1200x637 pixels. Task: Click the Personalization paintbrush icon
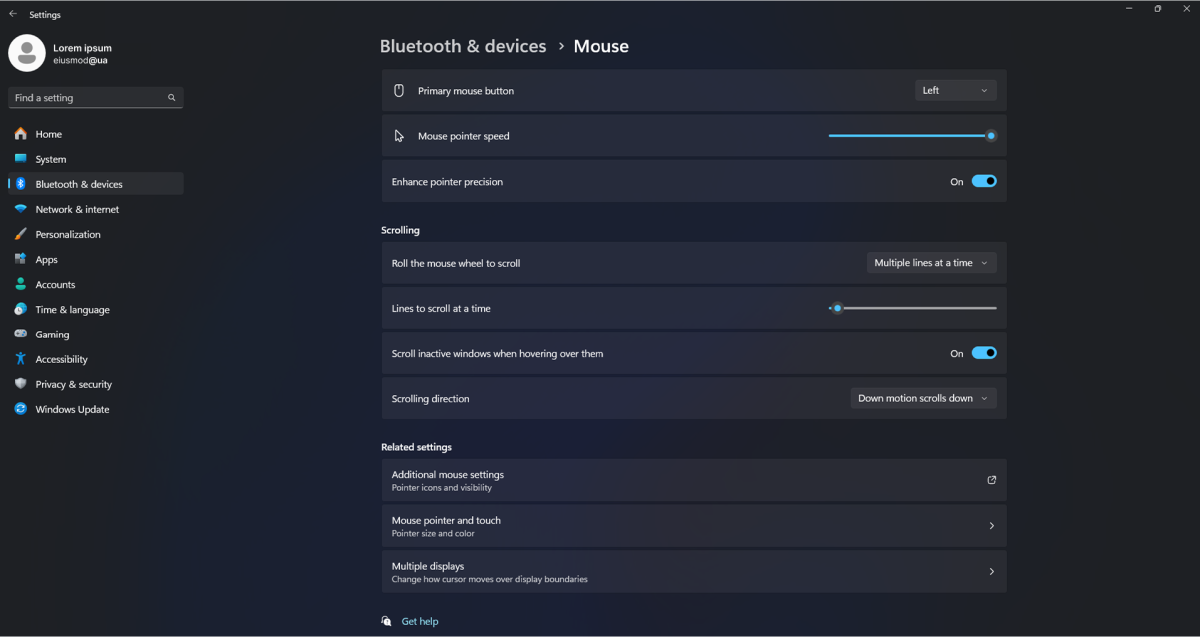[21, 234]
